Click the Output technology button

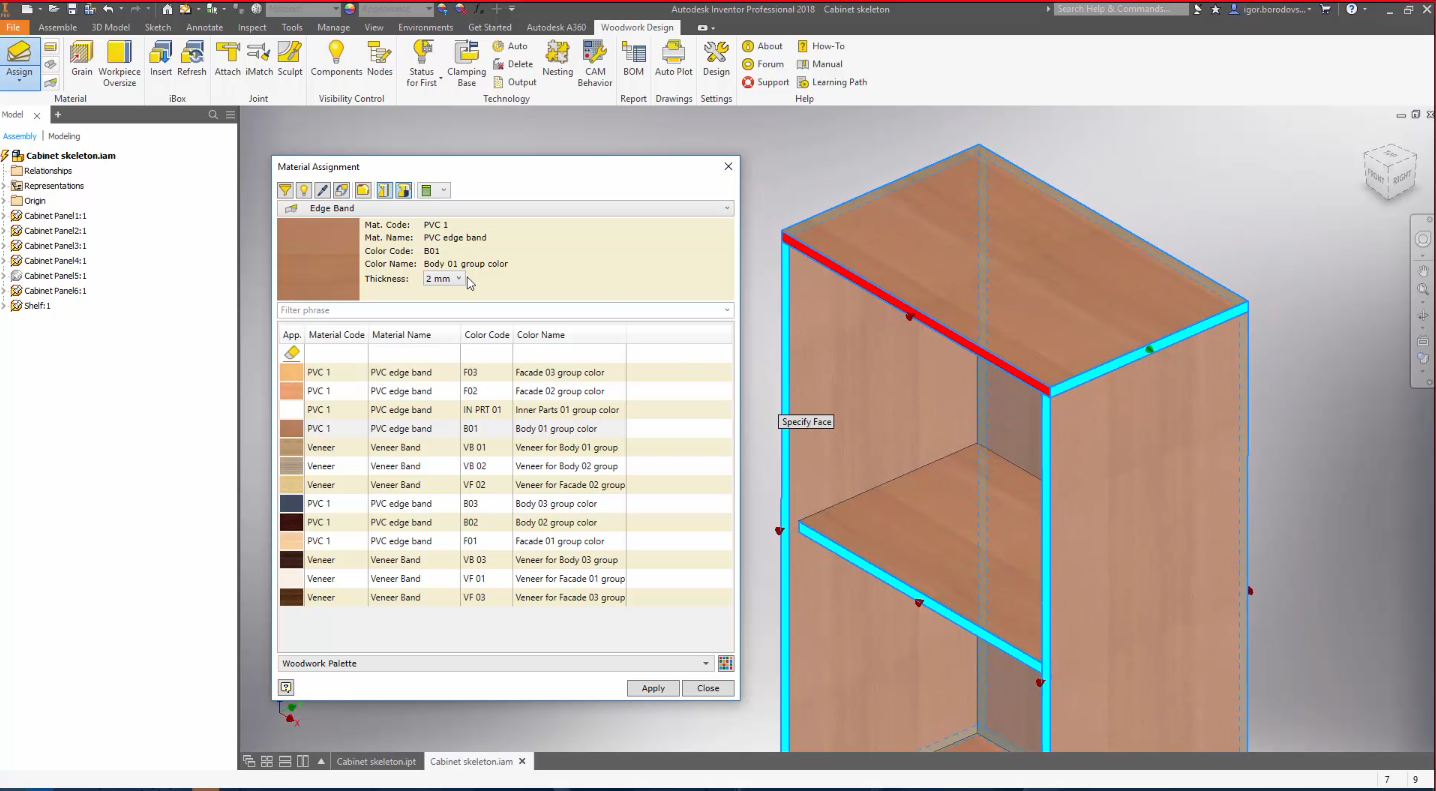(x=515, y=82)
